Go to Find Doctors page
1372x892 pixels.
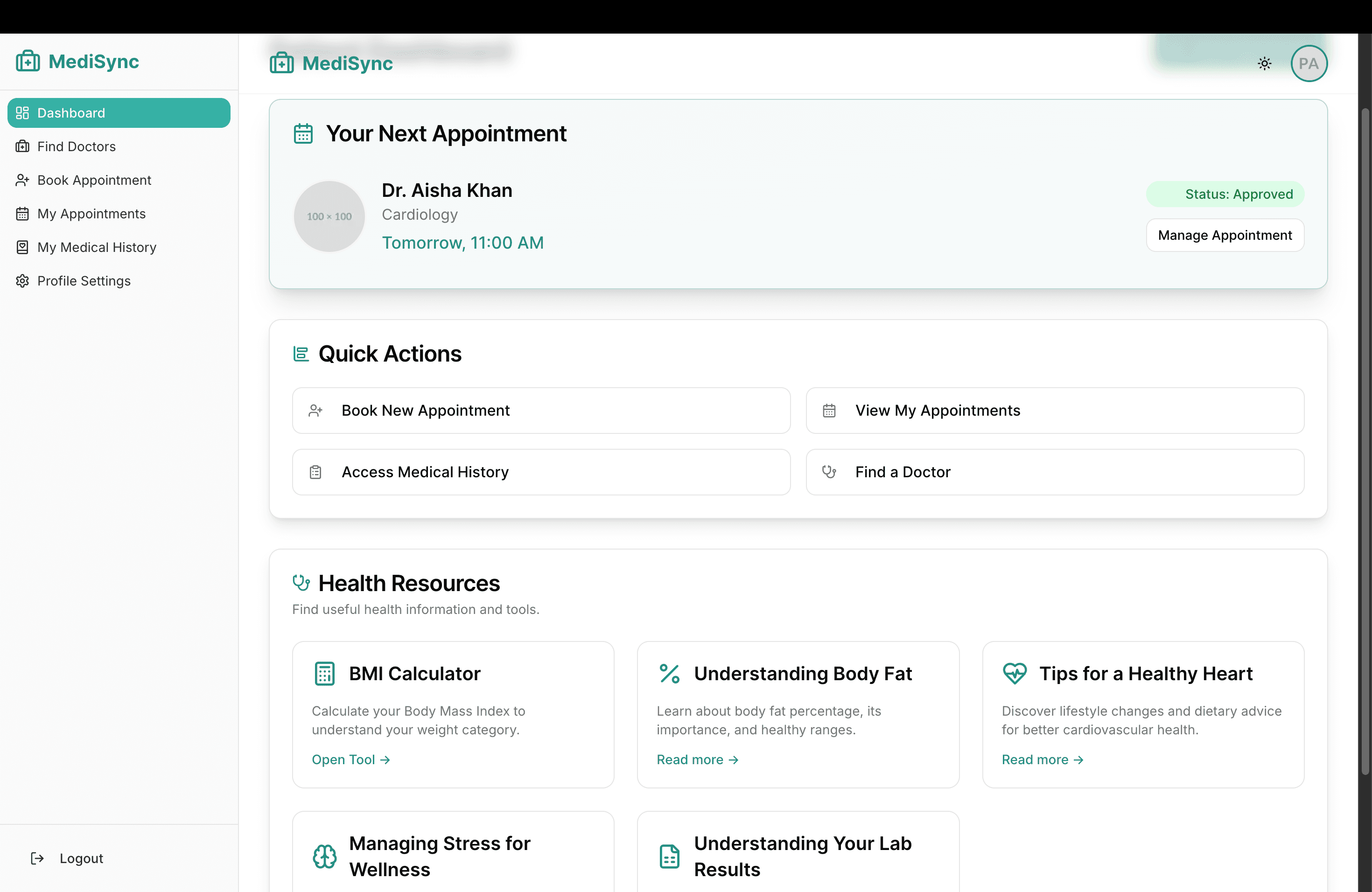tap(119, 146)
